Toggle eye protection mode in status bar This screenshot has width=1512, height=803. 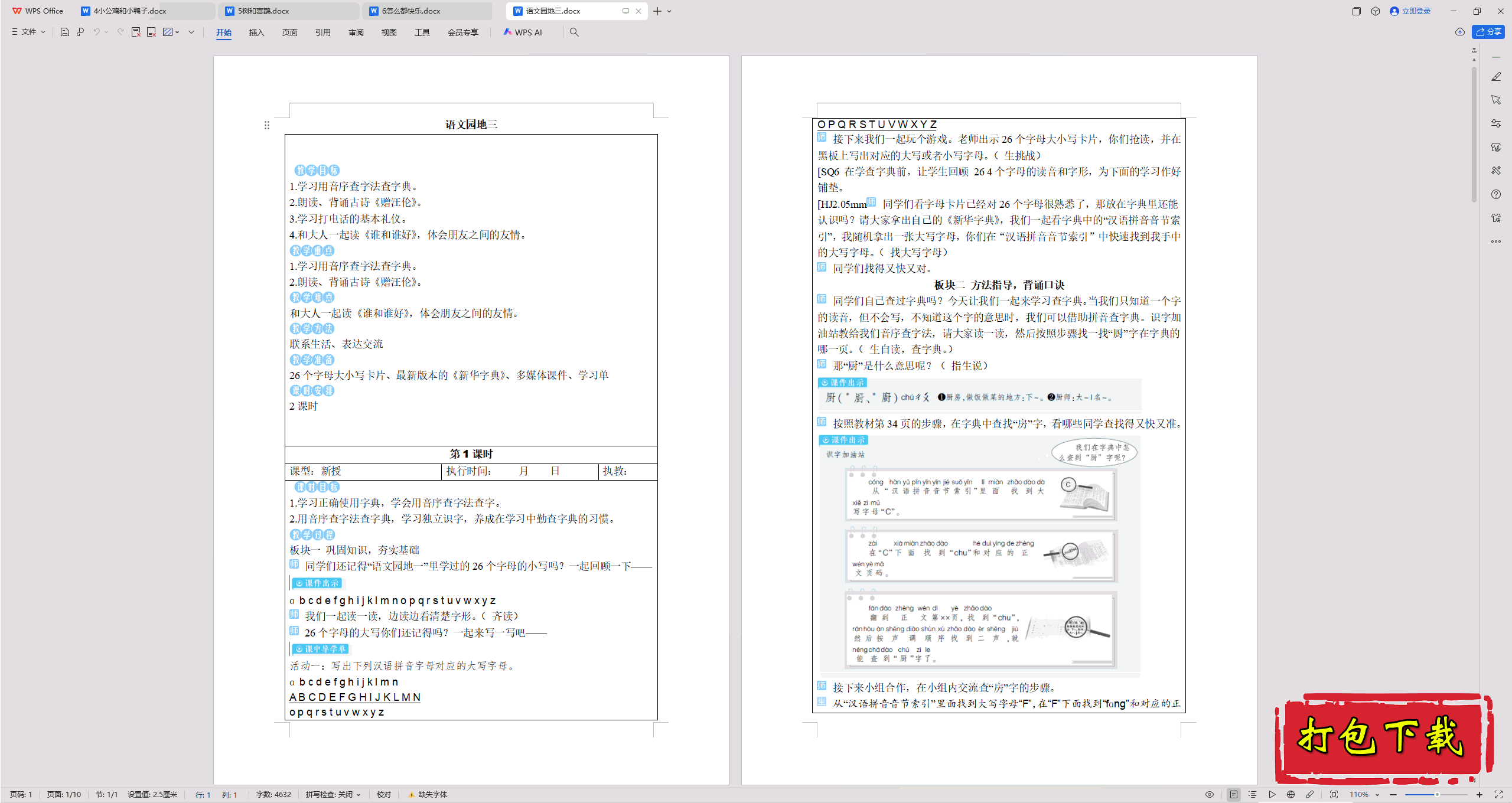1210,795
